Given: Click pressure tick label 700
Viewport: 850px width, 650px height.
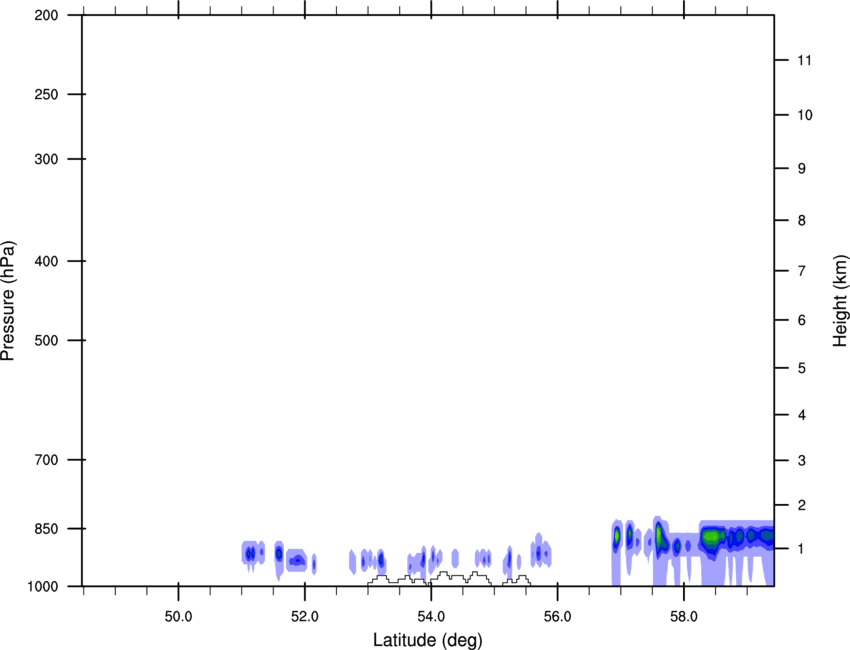Looking at the screenshot, I should tap(46, 460).
